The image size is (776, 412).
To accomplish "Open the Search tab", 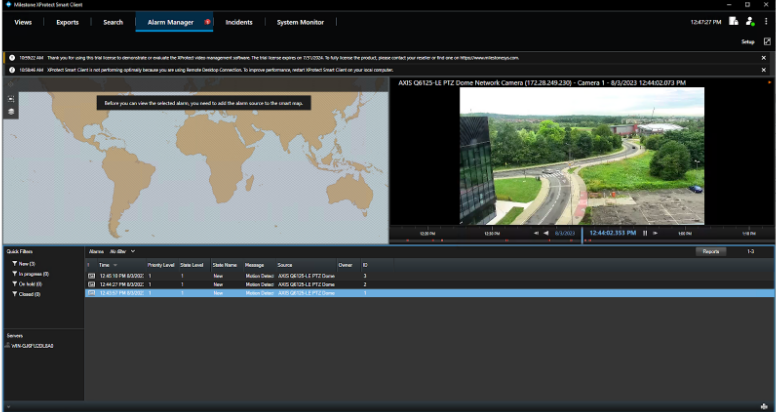I will coord(113,22).
